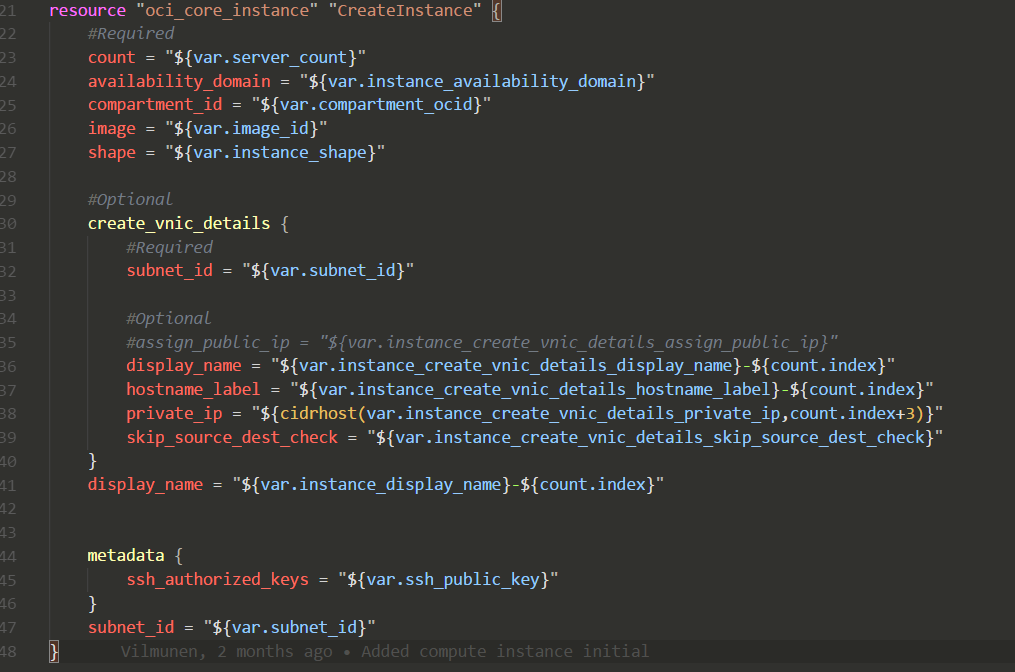Click the closing brace of the metadata block
1015x672 pixels.
tap(92, 603)
